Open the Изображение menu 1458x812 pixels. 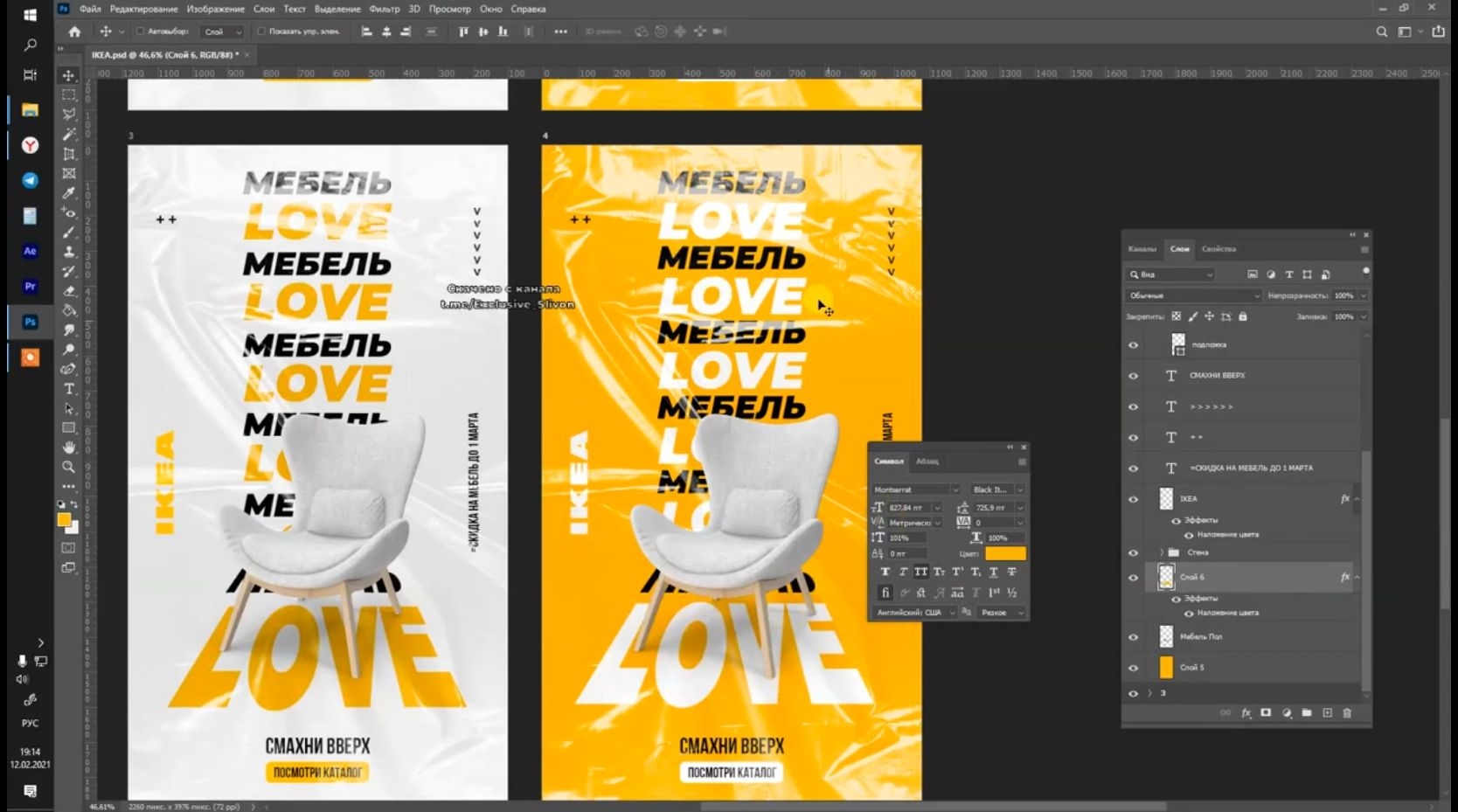pos(216,9)
